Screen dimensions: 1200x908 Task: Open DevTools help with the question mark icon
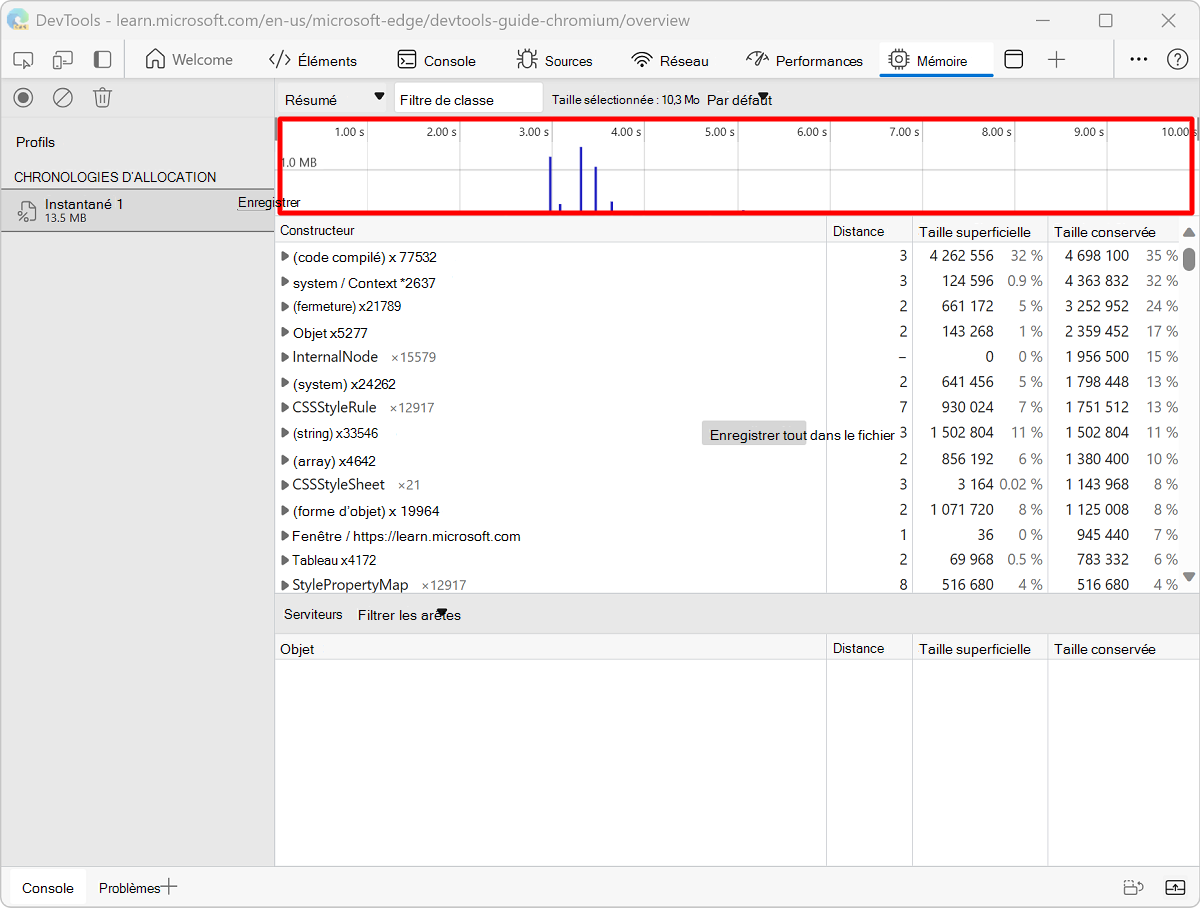[x=1178, y=60]
